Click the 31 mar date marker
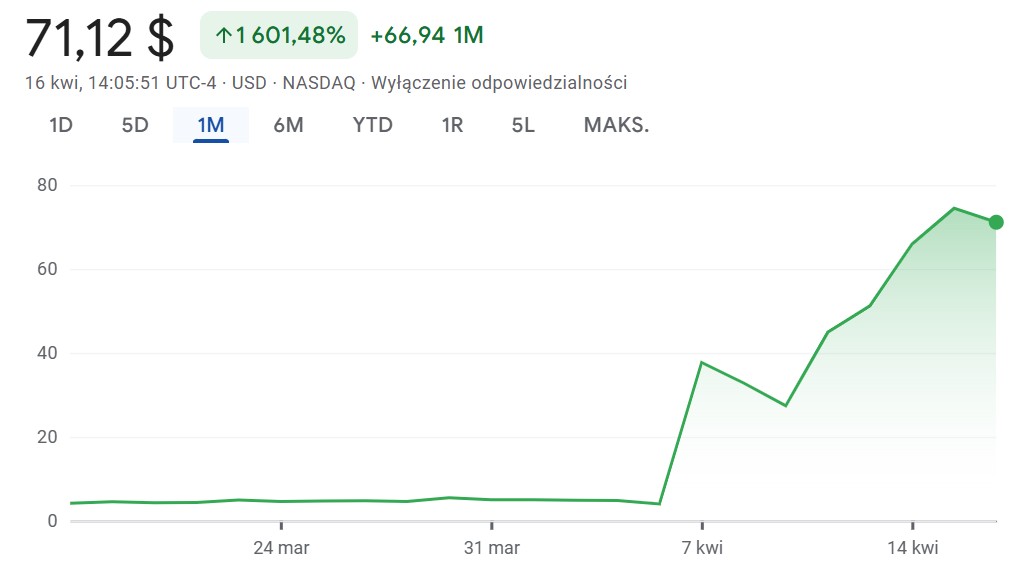Screen dimensions: 1027x579 (x=491, y=548)
